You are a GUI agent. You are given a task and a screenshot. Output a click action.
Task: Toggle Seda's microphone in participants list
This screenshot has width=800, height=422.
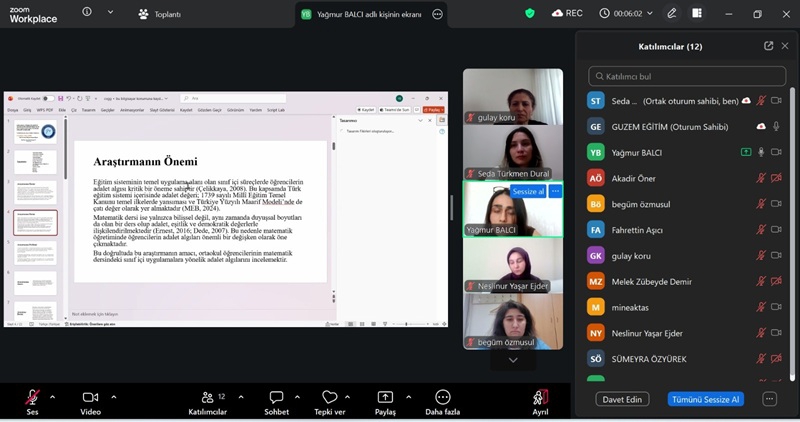(x=761, y=101)
